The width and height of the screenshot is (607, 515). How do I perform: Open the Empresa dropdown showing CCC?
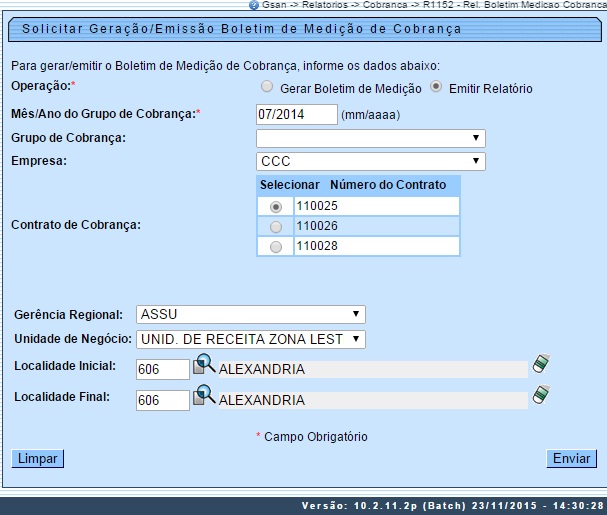[x=370, y=161]
